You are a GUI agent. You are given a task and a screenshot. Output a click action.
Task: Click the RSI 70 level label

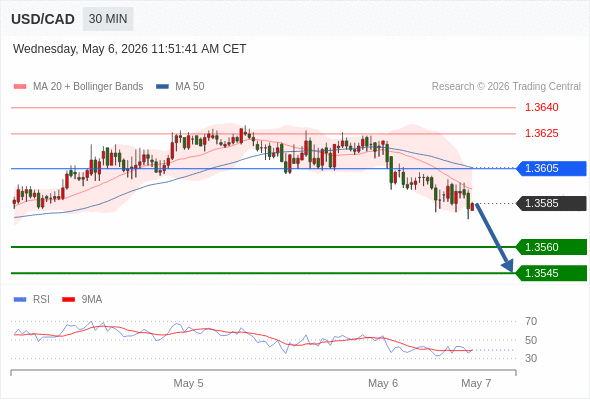pos(531,321)
